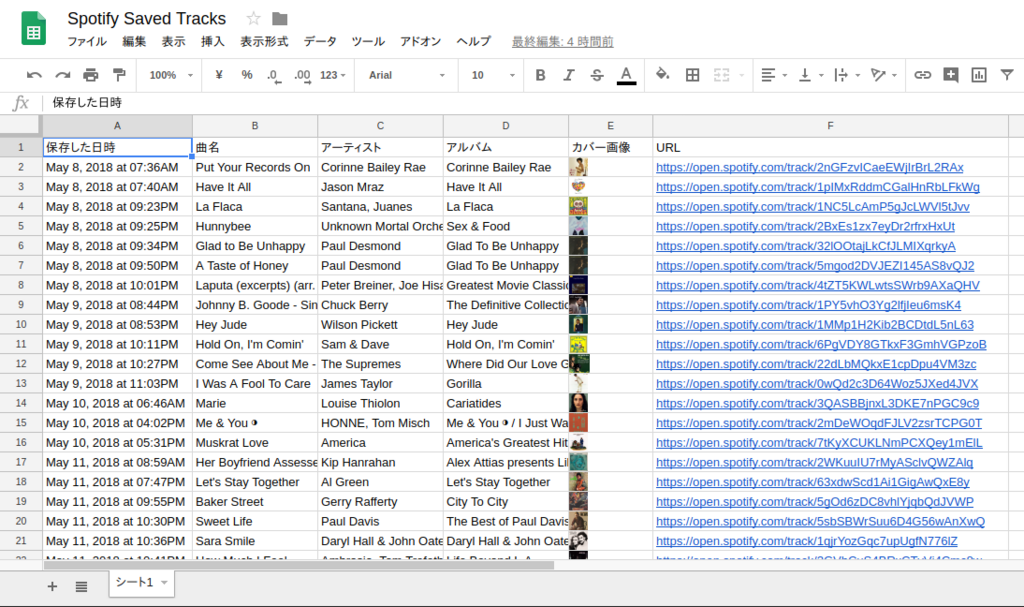Click the Google Sheets home icon
The image size is (1024, 607).
[33, 28]
